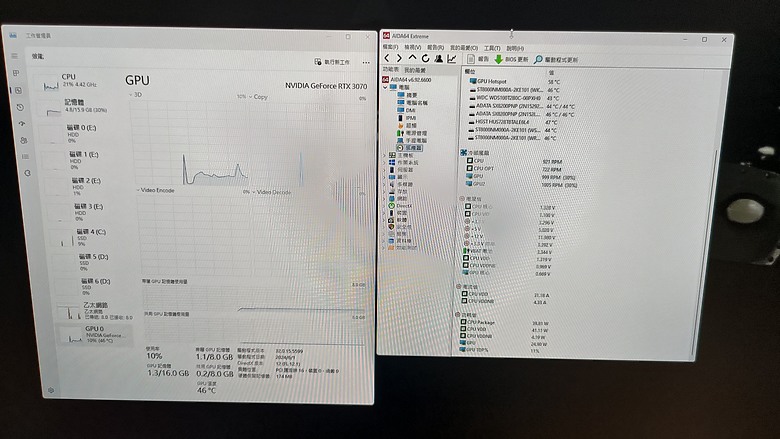The height and width of the screenshot is (439, 780).
Task: Switch to AIDA64 Favorites tab
Action: 414,70
